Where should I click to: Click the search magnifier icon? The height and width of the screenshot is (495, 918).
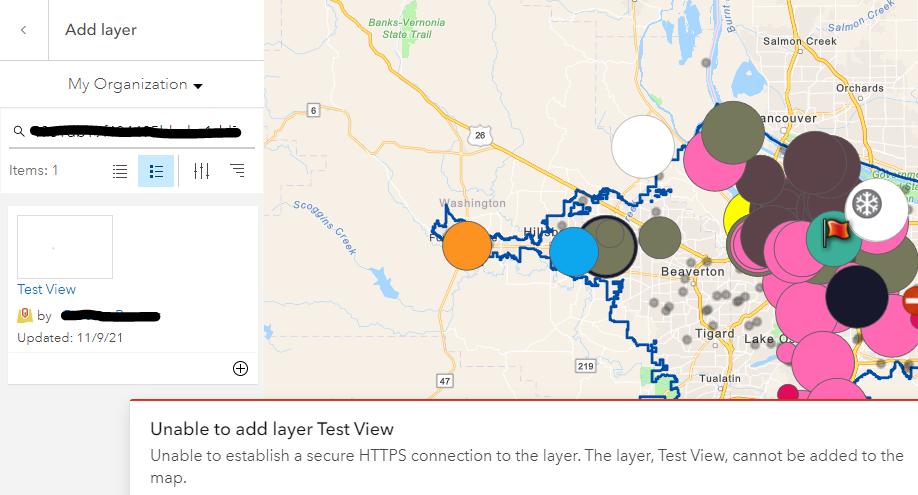pyautogui.click(x=18, y=131)
